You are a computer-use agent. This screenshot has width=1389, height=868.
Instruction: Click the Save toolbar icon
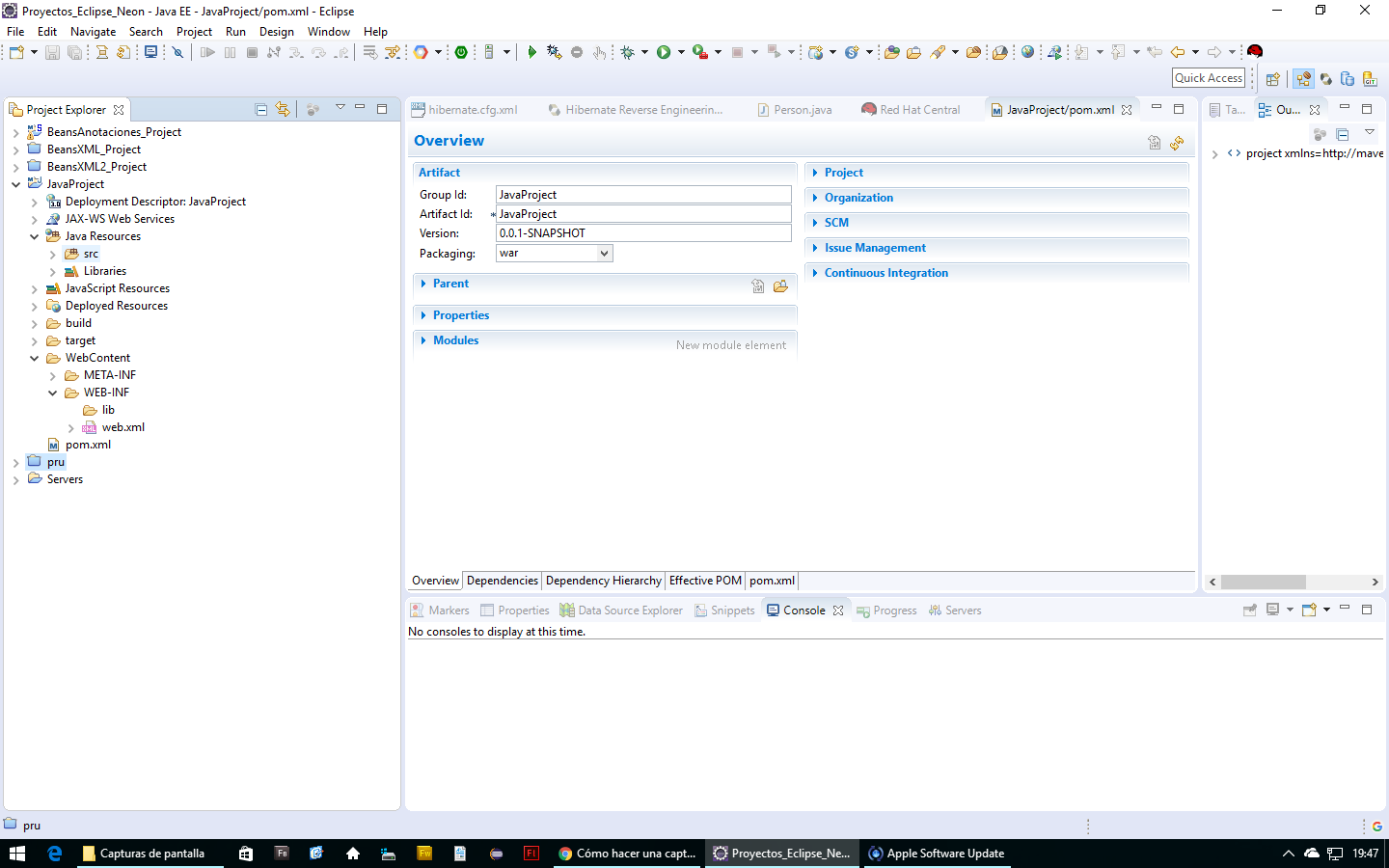52,52
